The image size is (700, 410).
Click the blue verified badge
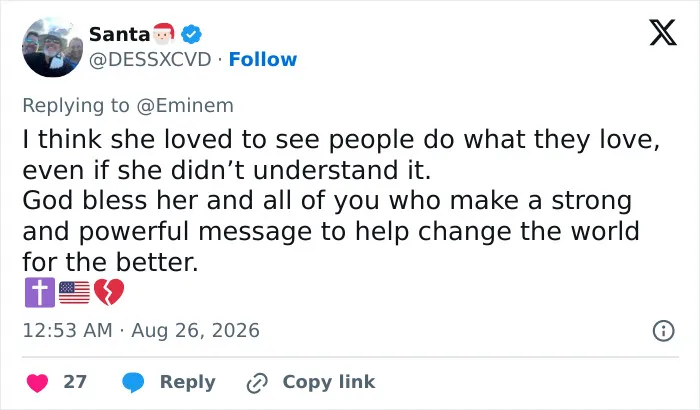[191, 34]
